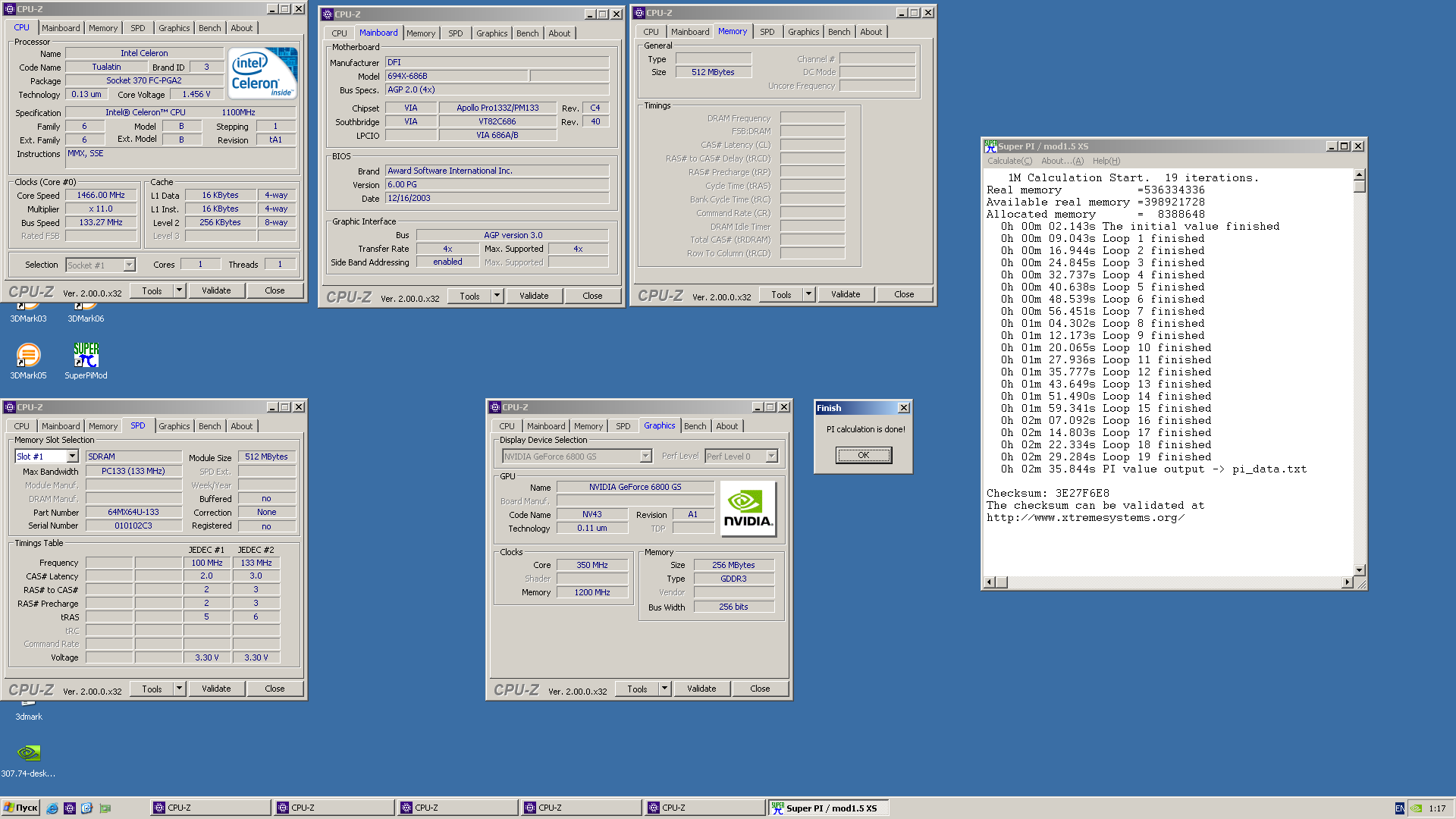Viewport: 1456px width, 819px height.
Task: Open Tools dropdown arrow in Graphics window
Action: (665, 689)
